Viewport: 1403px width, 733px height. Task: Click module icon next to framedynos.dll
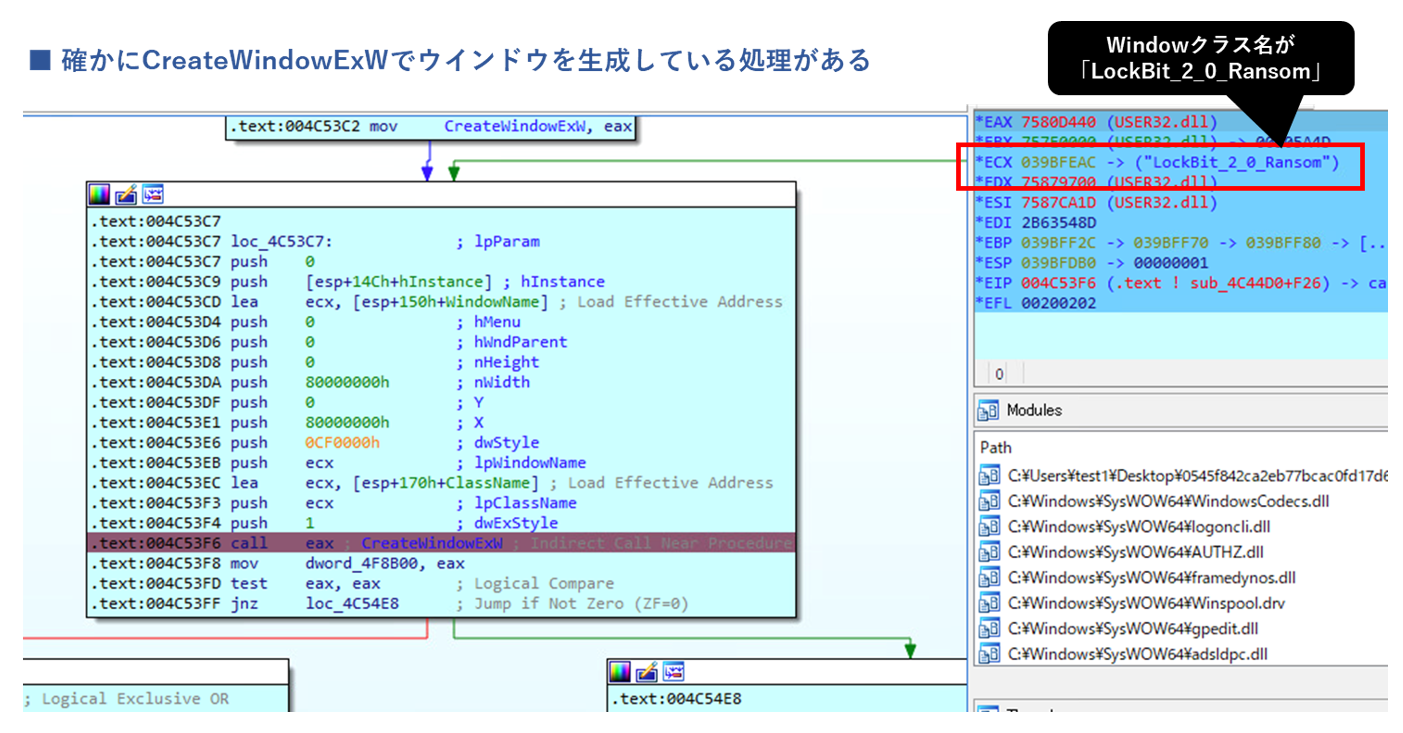point(989,577)
